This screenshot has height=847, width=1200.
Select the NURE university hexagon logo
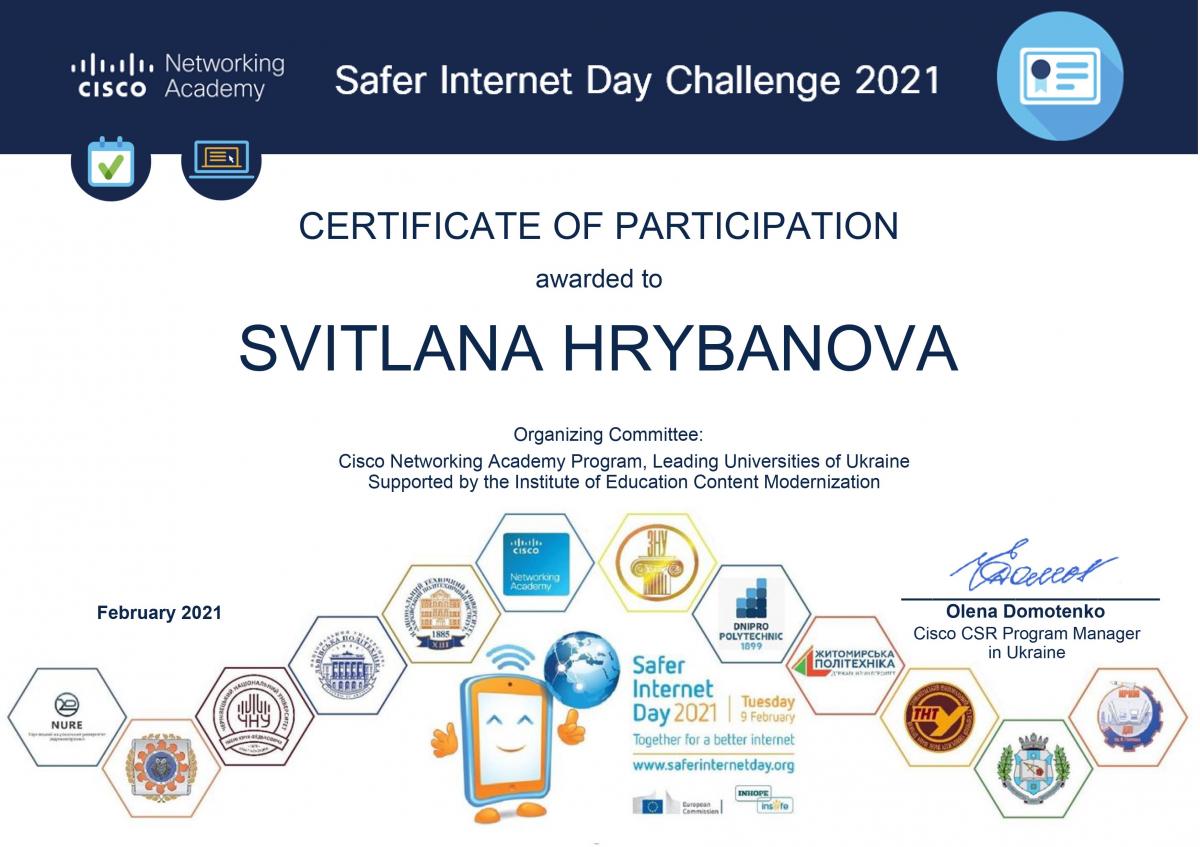point(67,717)
